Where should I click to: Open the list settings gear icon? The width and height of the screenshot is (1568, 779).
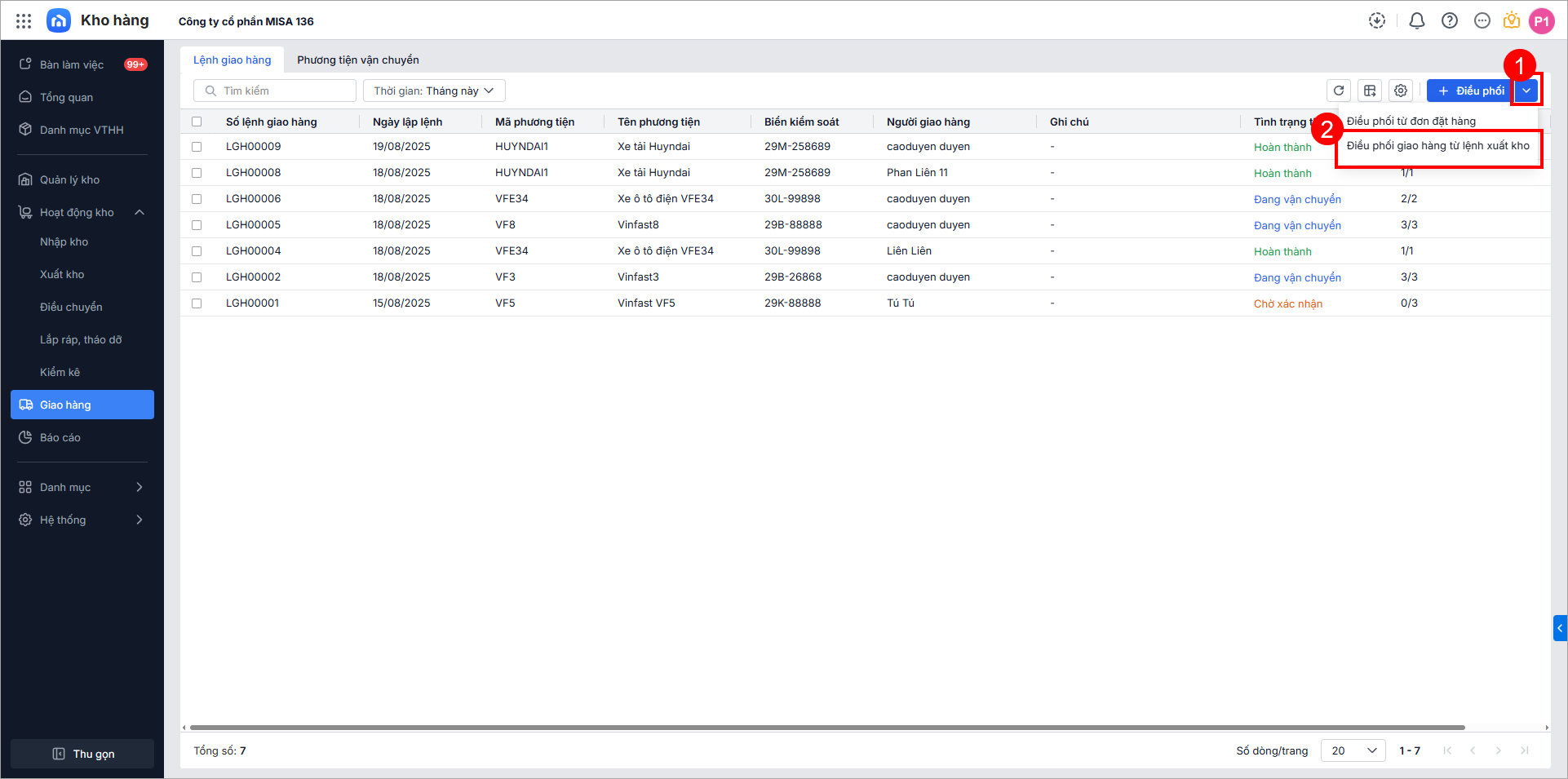(1401, 91)
